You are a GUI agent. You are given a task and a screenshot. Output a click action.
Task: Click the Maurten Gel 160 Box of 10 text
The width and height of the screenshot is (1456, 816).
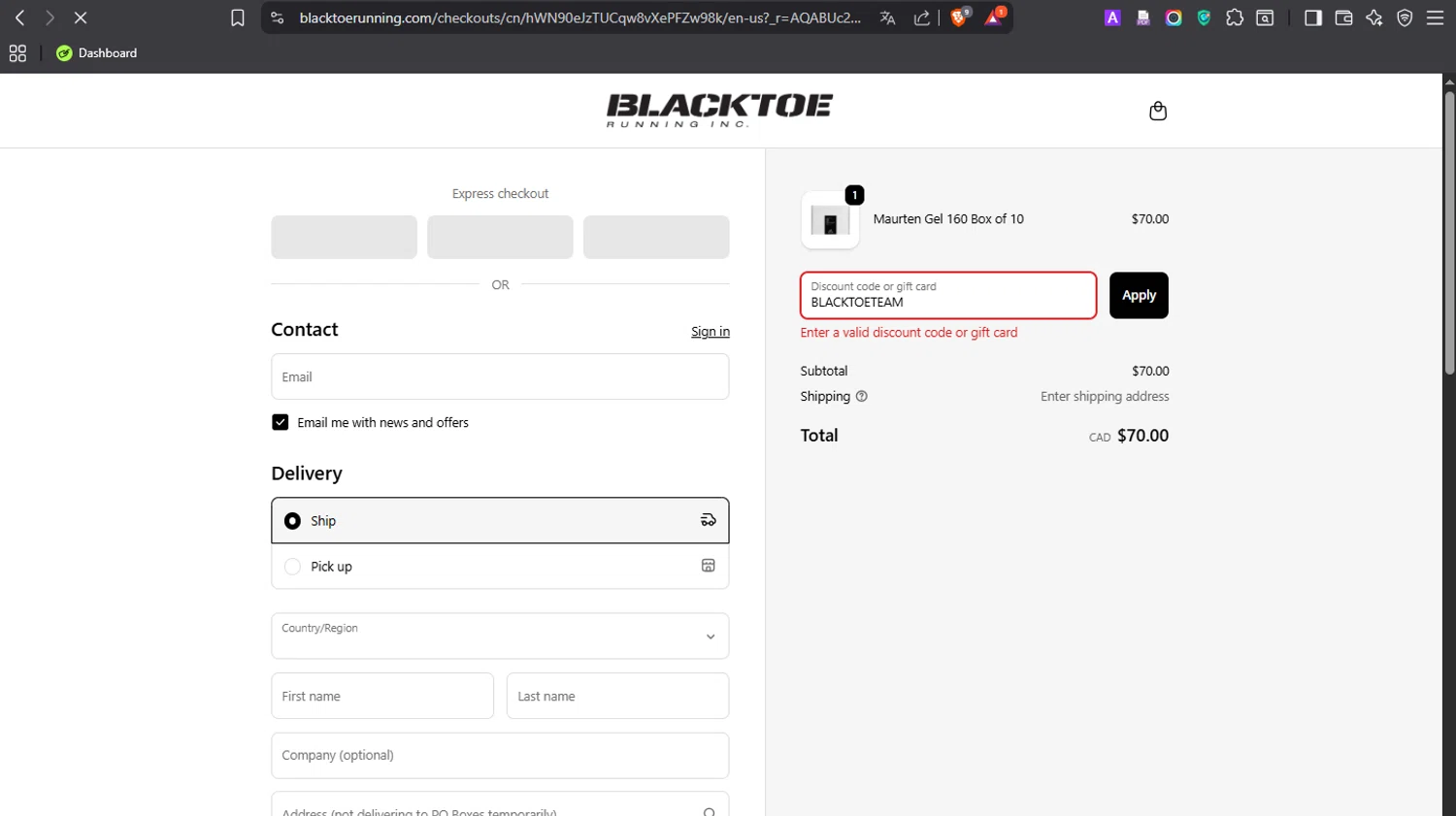pyautogui.click(x=948, y=219)
